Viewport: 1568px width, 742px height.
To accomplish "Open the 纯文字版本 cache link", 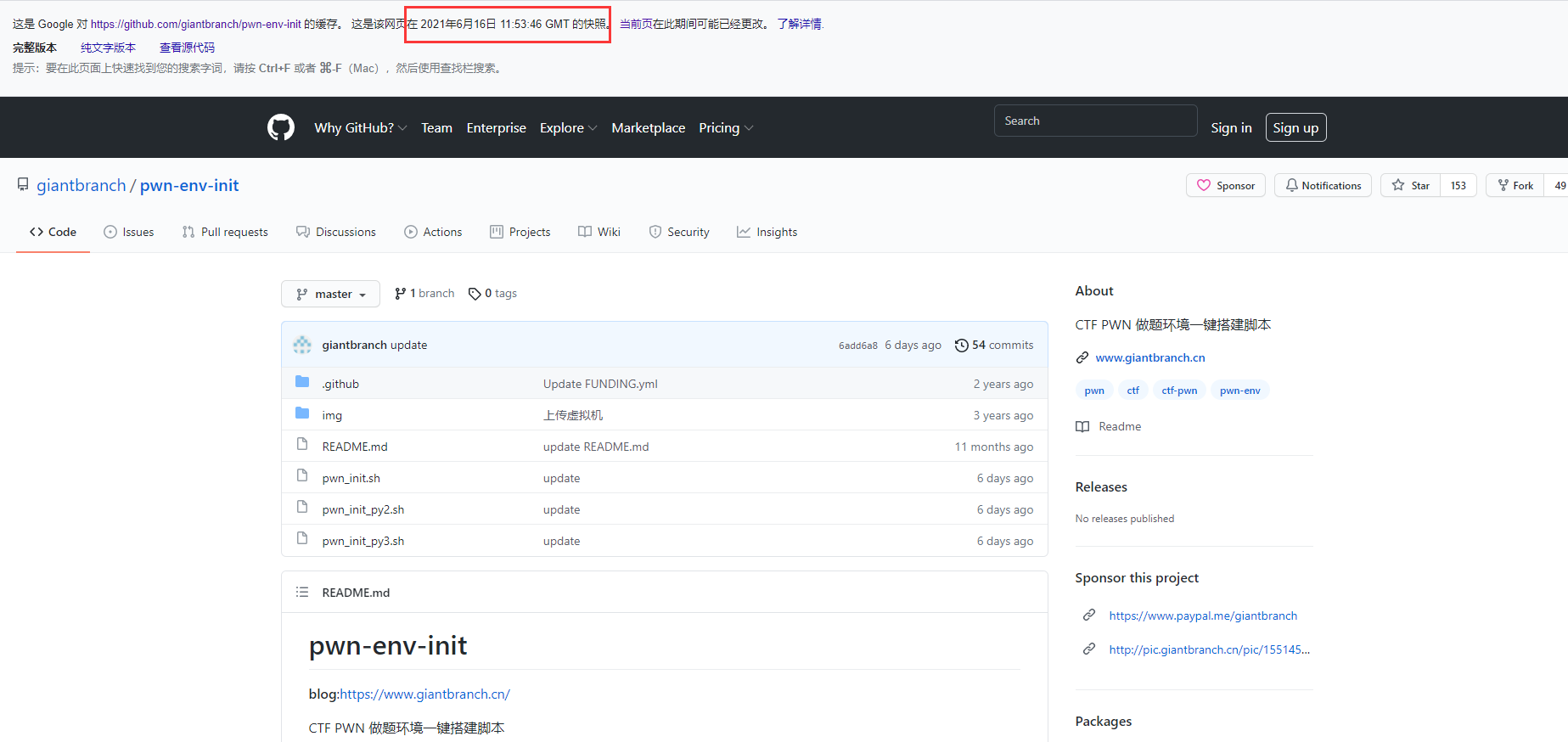I will click(108, 48).
